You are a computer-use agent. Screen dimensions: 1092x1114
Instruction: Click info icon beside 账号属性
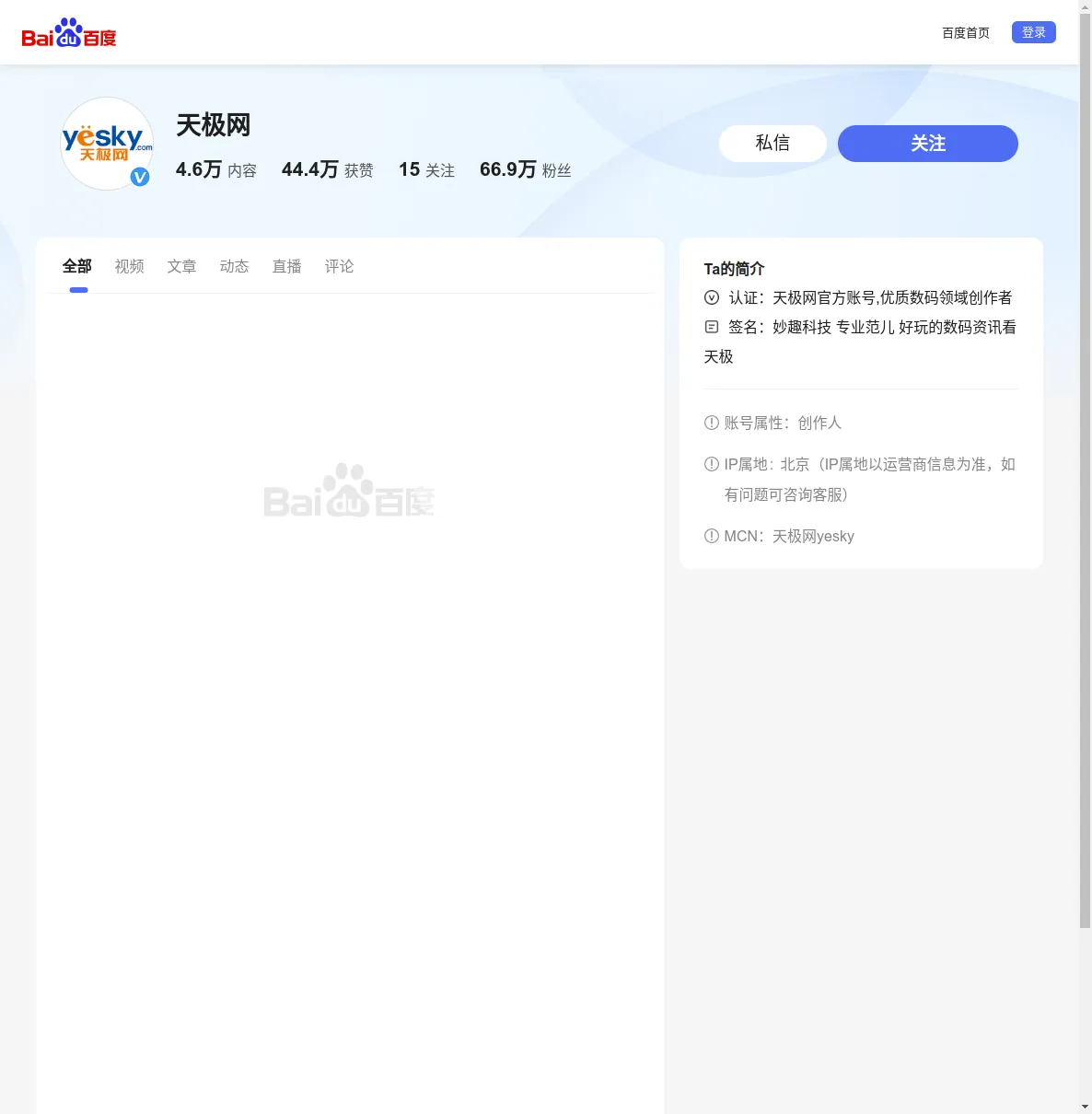711,423
